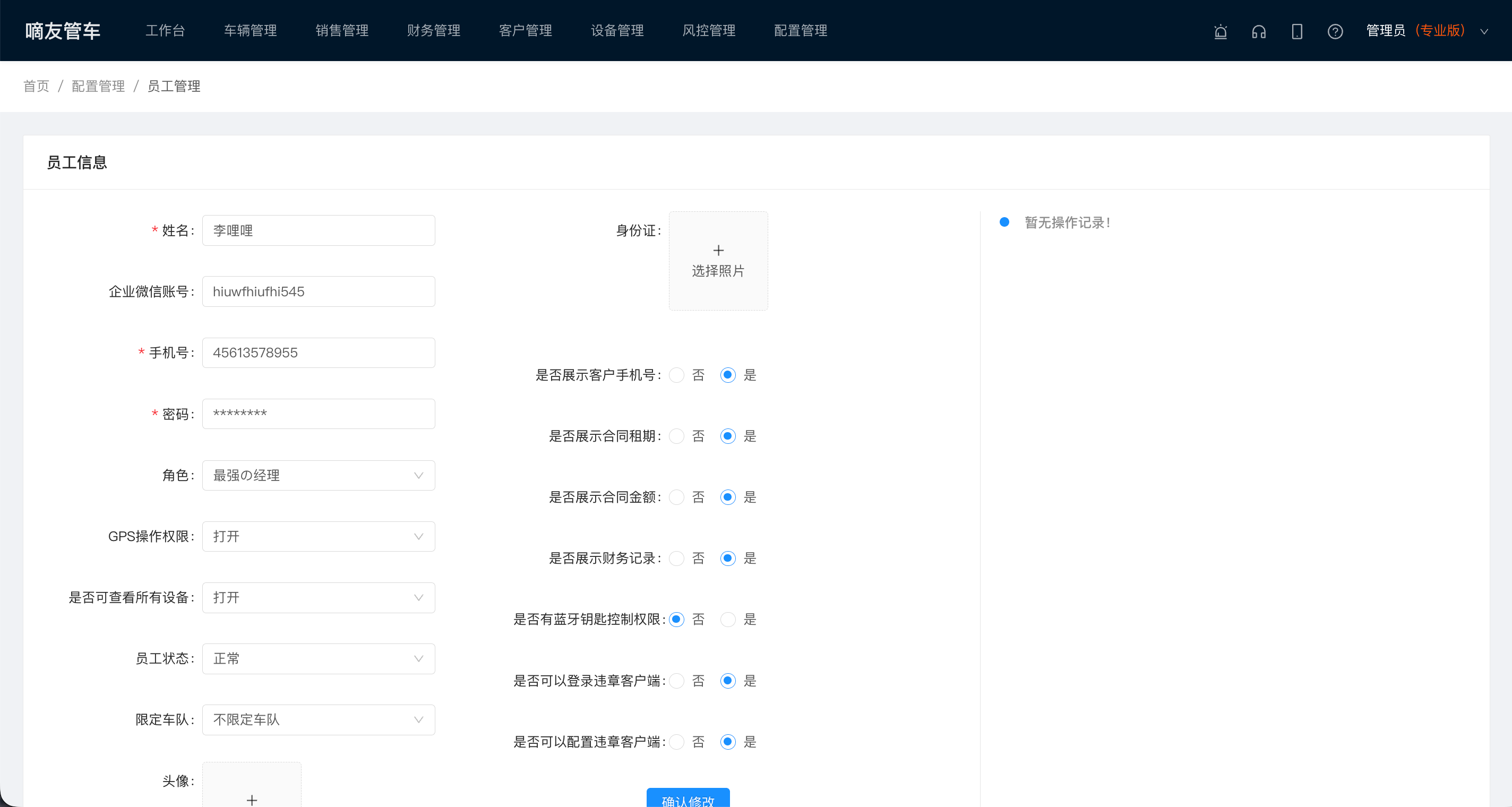Screen dimensions: 1512x807
Task: Open the 财务管理 menu
Action: click(433, 30)
